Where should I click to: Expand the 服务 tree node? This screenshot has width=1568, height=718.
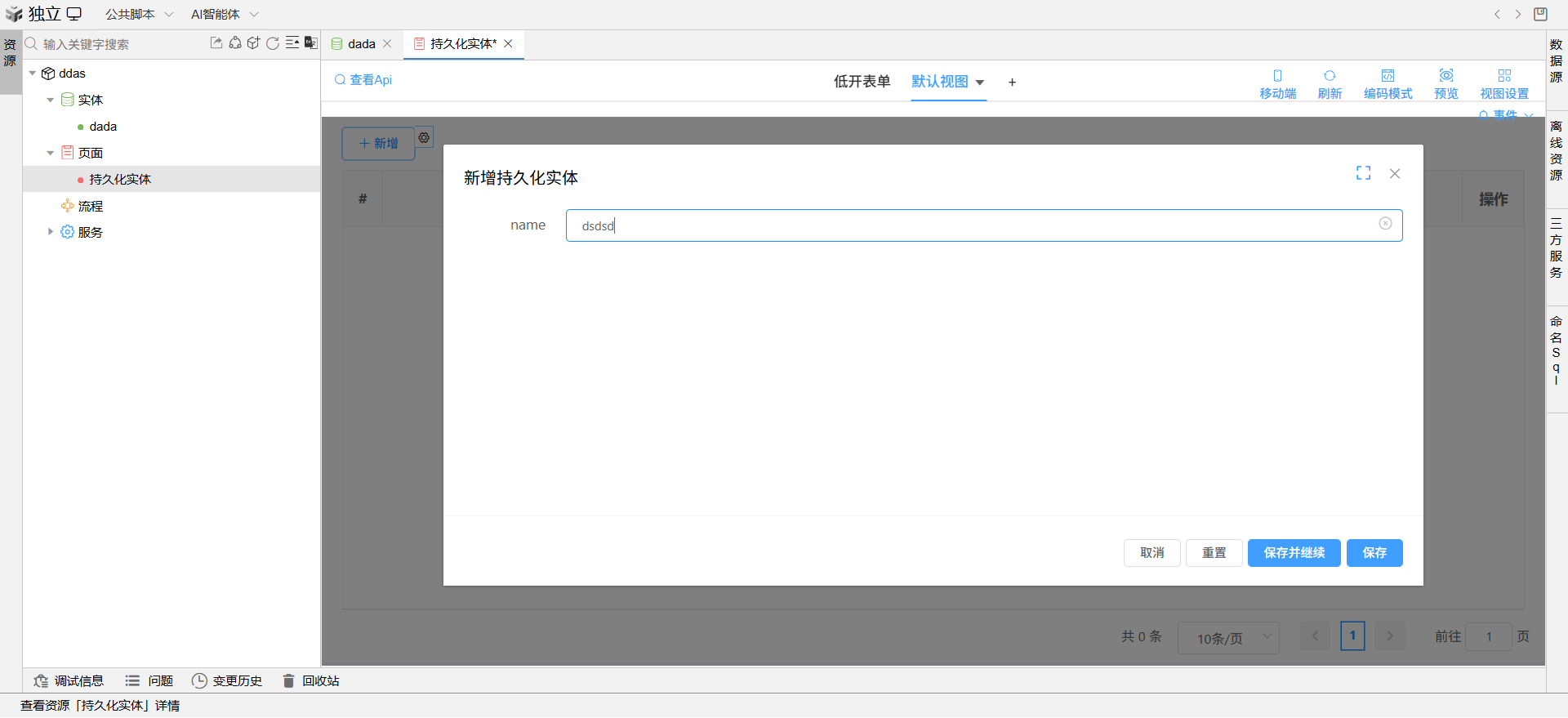click(51, 232)
